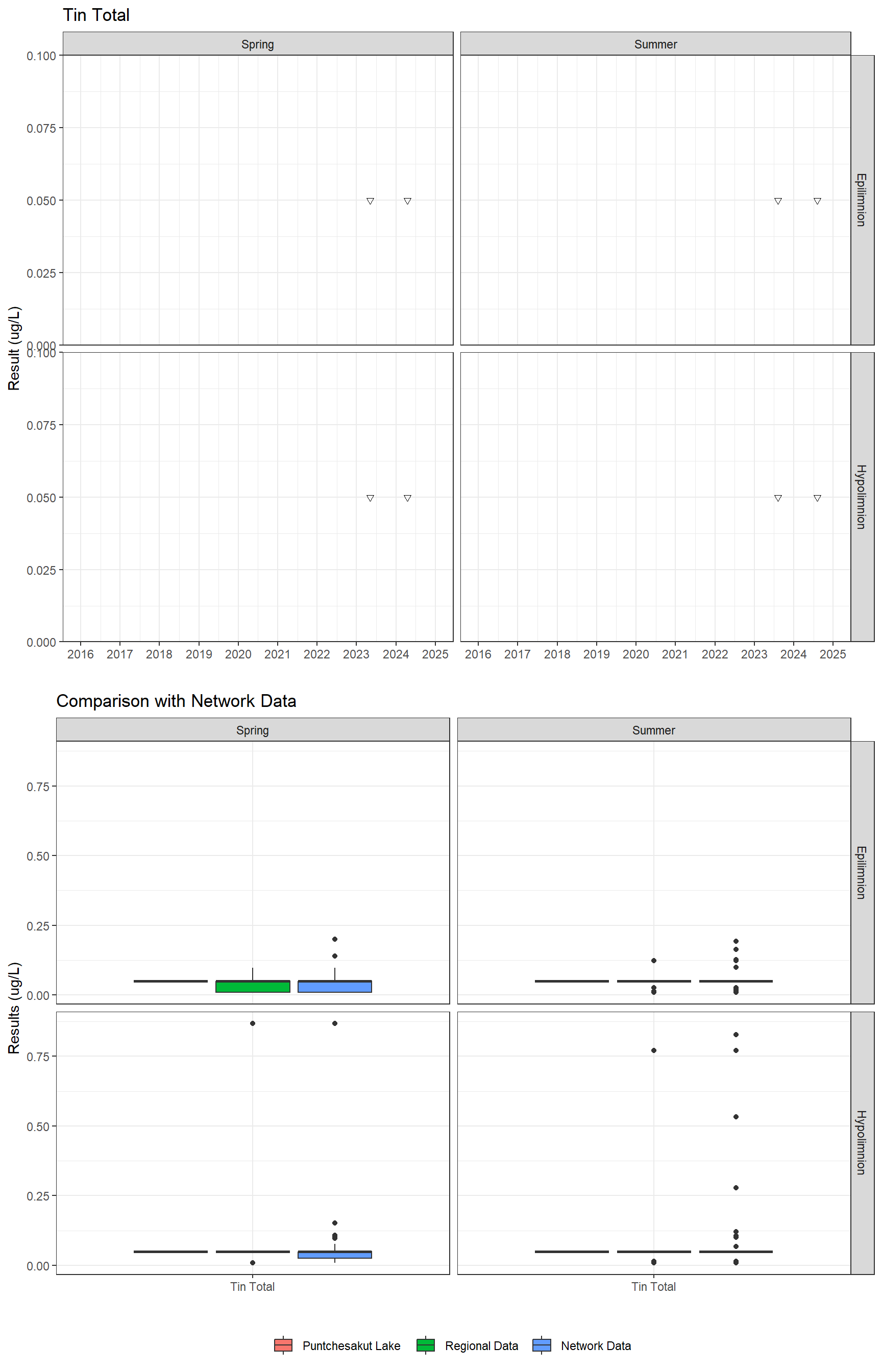The width and height of the screenshot is (882, 1372).
Task: Click the Puntchesakut Lake median line Summer Hypolimnion
Action: pyautogui.click(x=572, y=1252)
